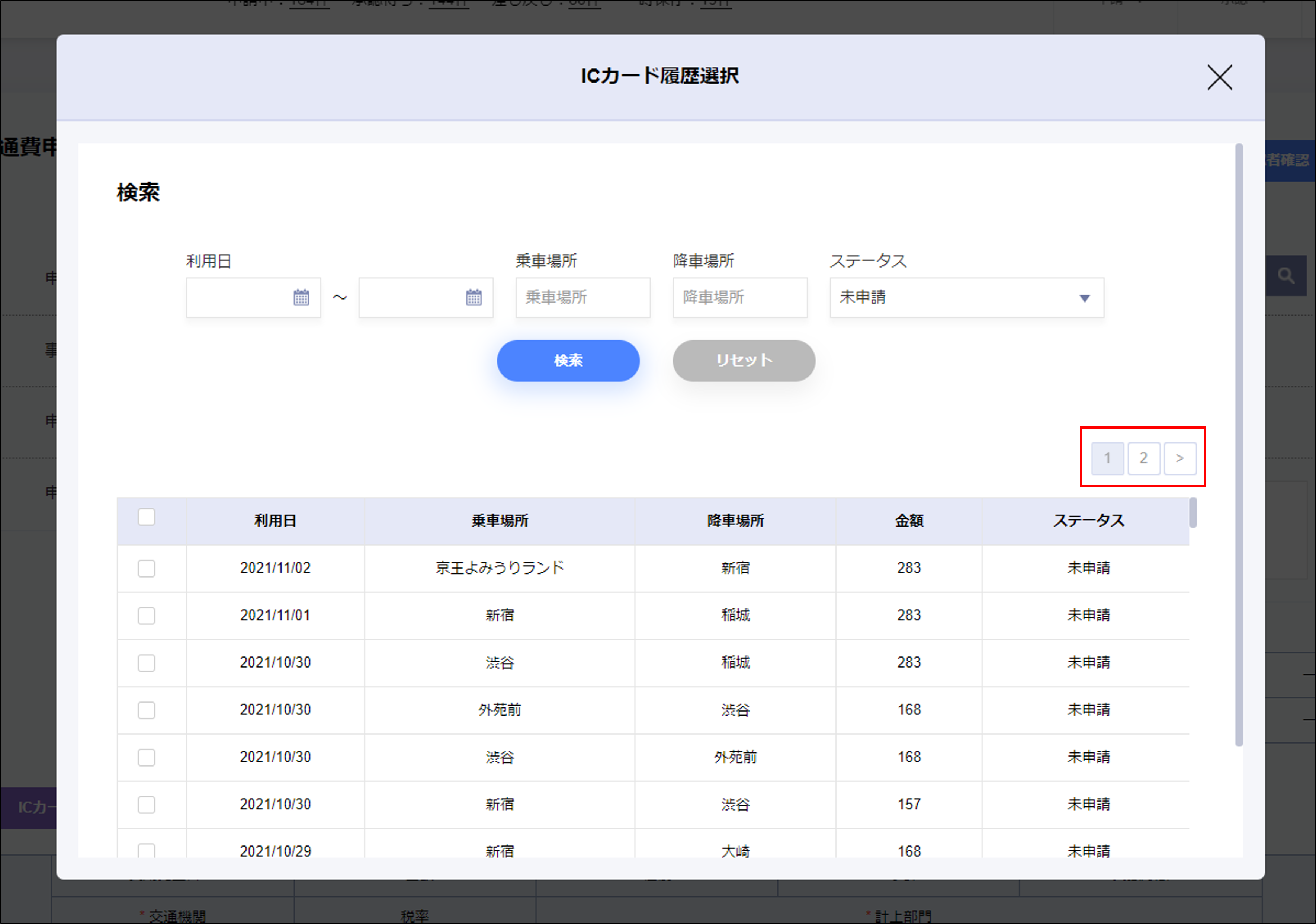Open the end date calendar picker
The image size is (1316, 924).
(474, 297)
